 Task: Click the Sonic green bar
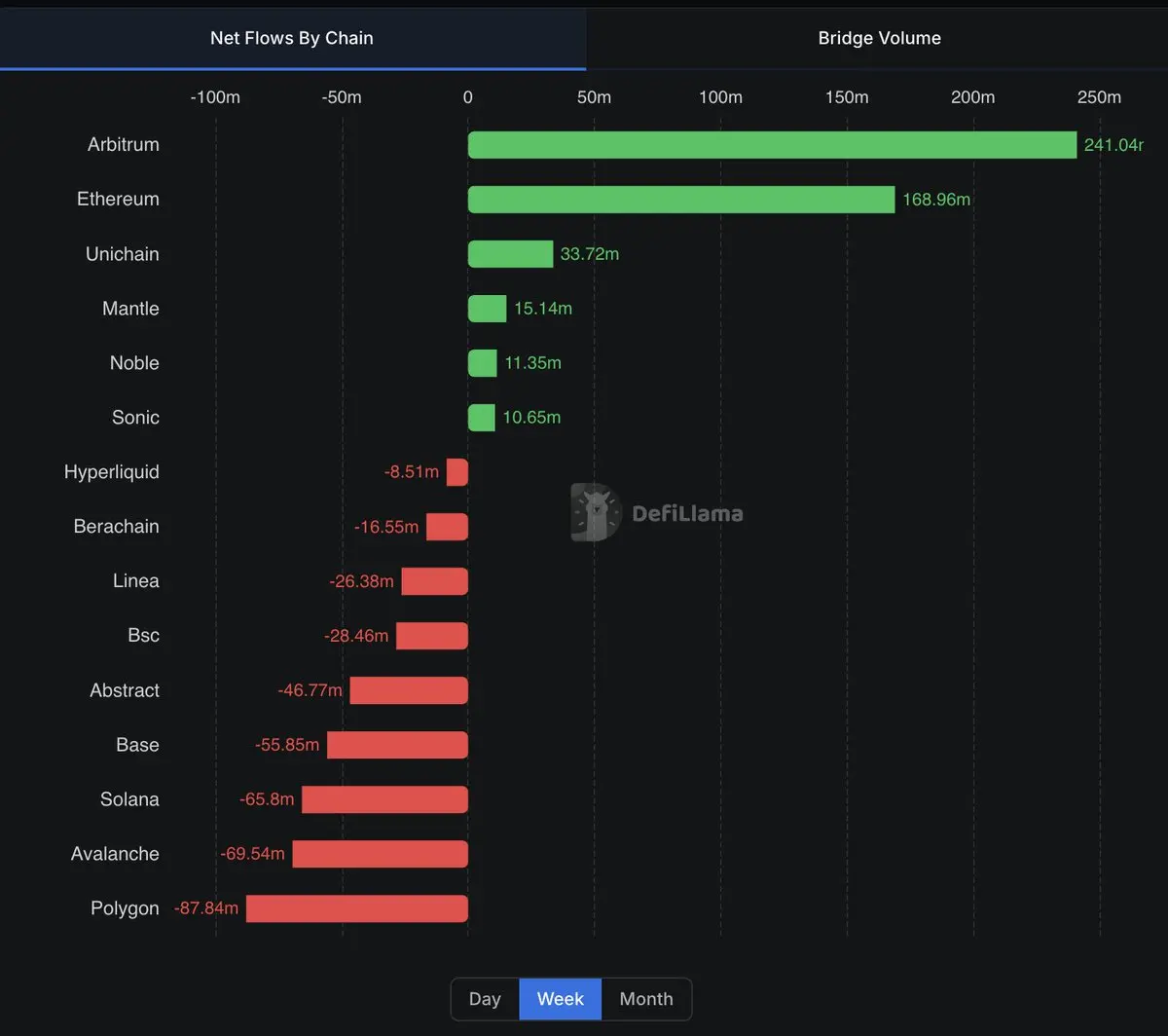click(x=482, y=418)
